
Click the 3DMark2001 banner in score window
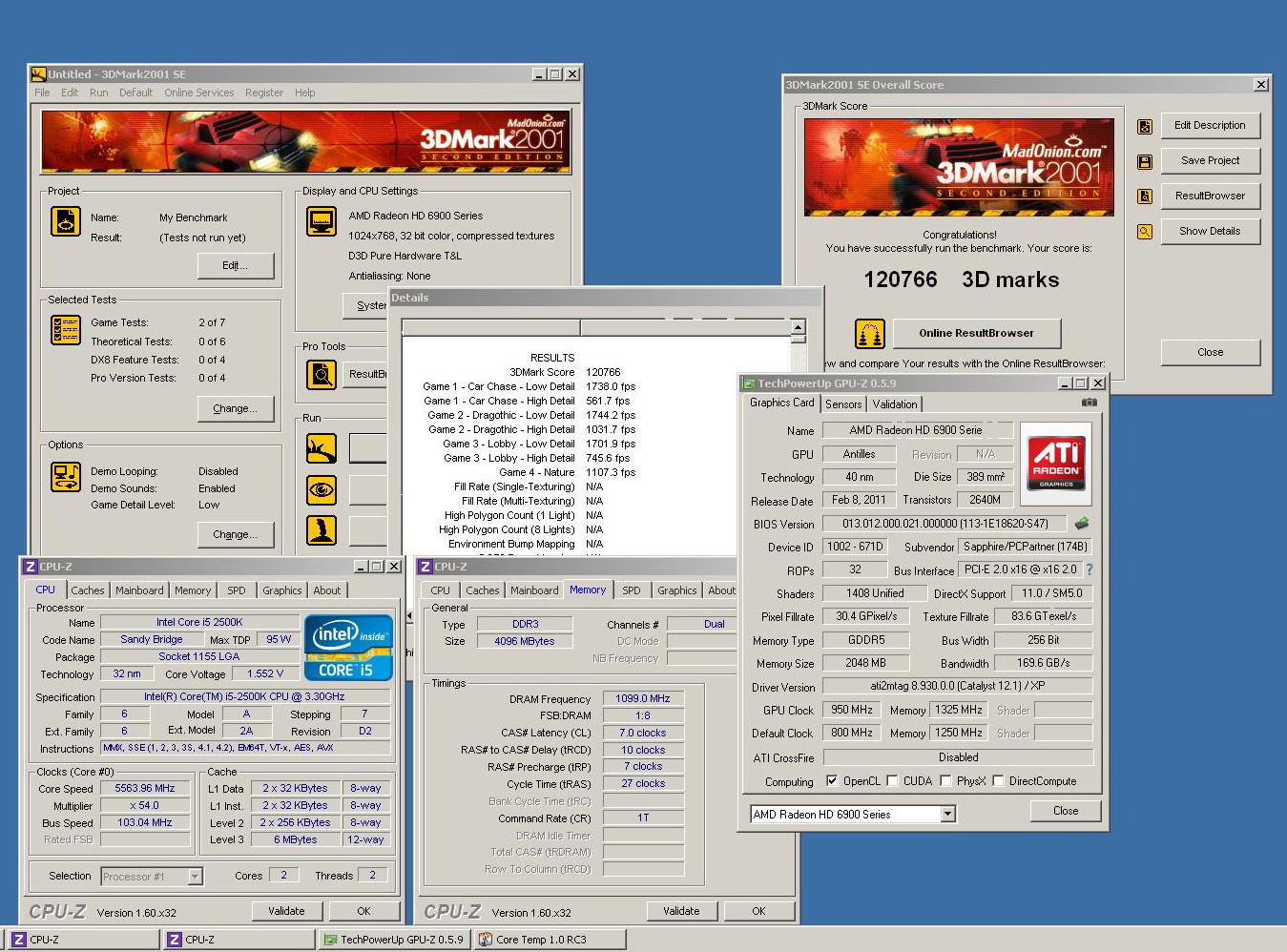pos(959,169)
